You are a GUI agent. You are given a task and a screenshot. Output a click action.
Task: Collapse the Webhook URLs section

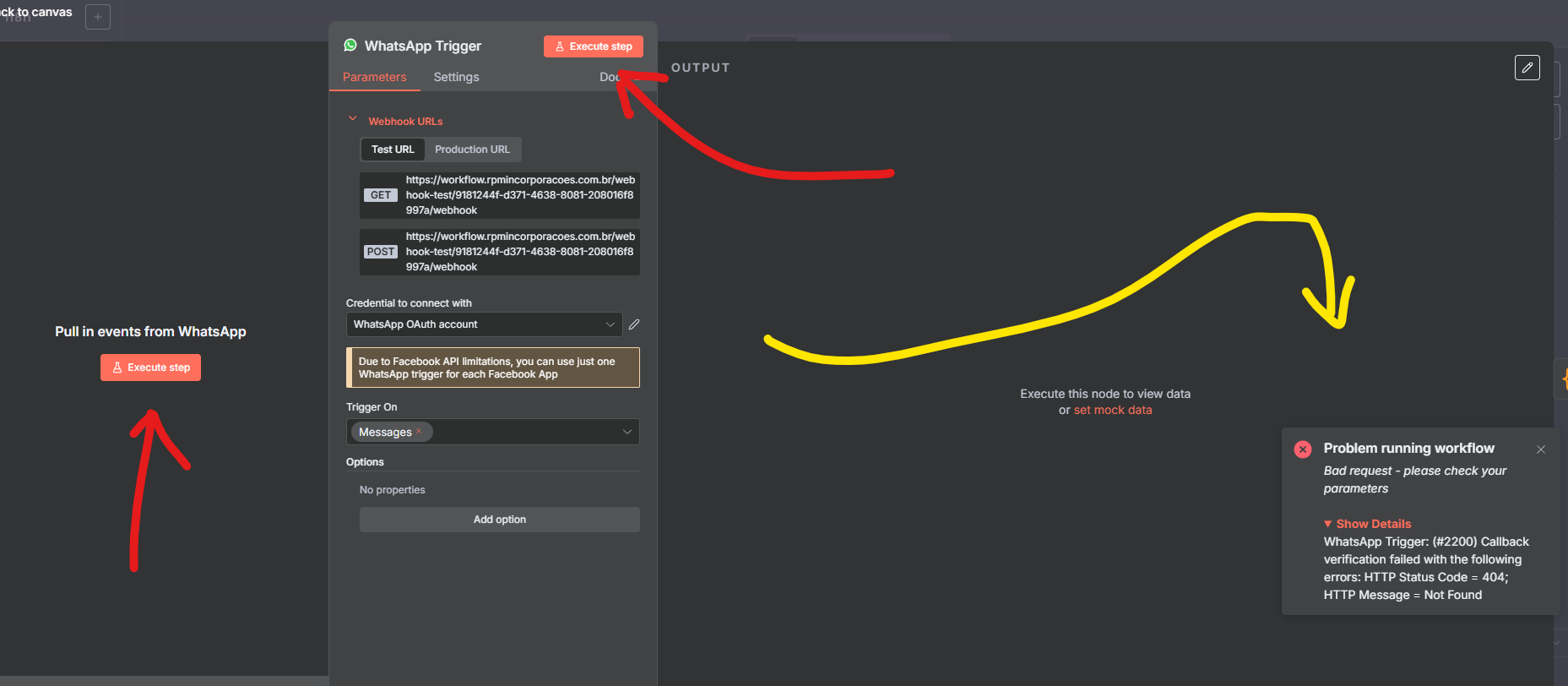pos(353,119)
